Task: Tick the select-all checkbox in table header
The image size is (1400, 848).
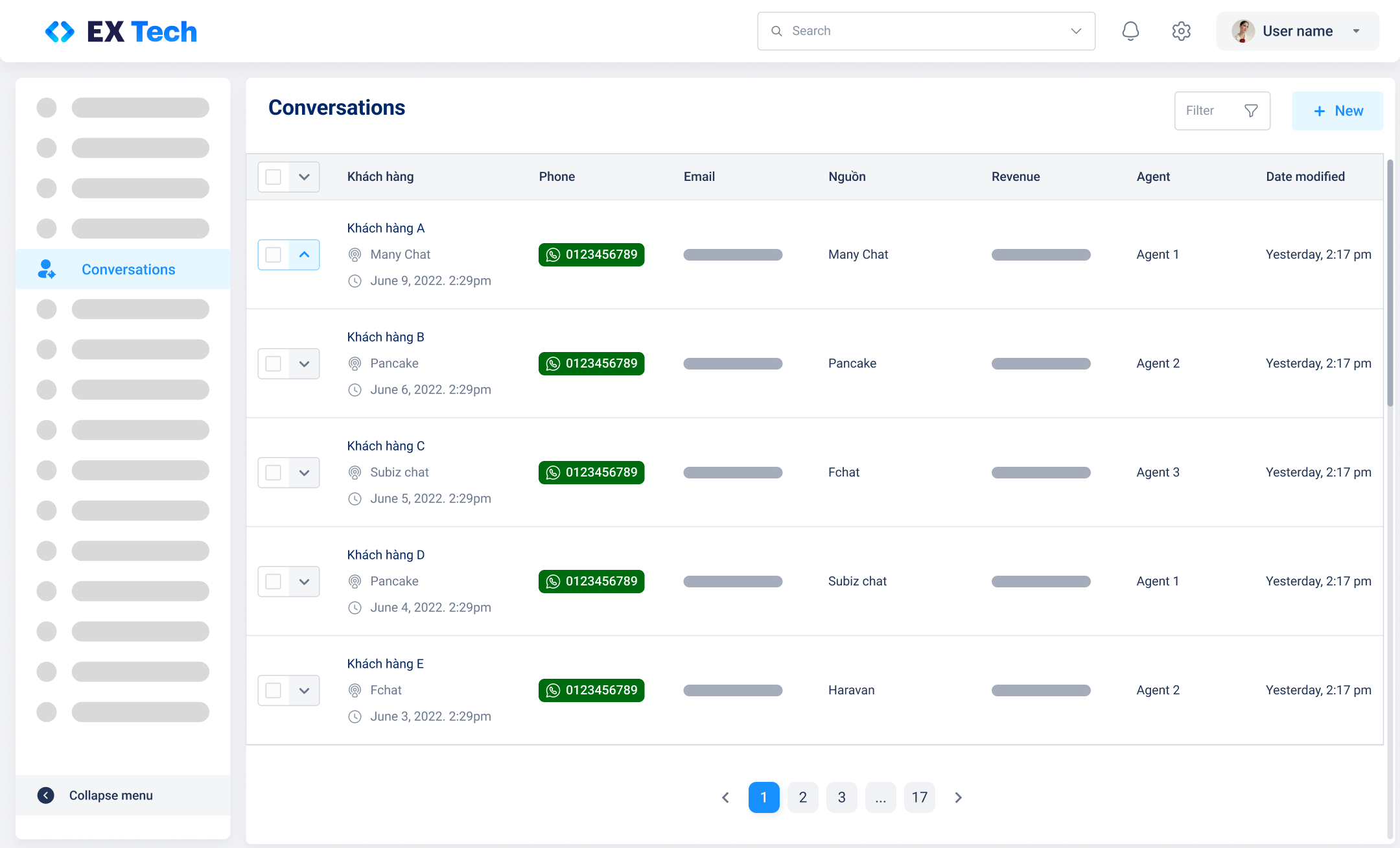Action: 274,177
